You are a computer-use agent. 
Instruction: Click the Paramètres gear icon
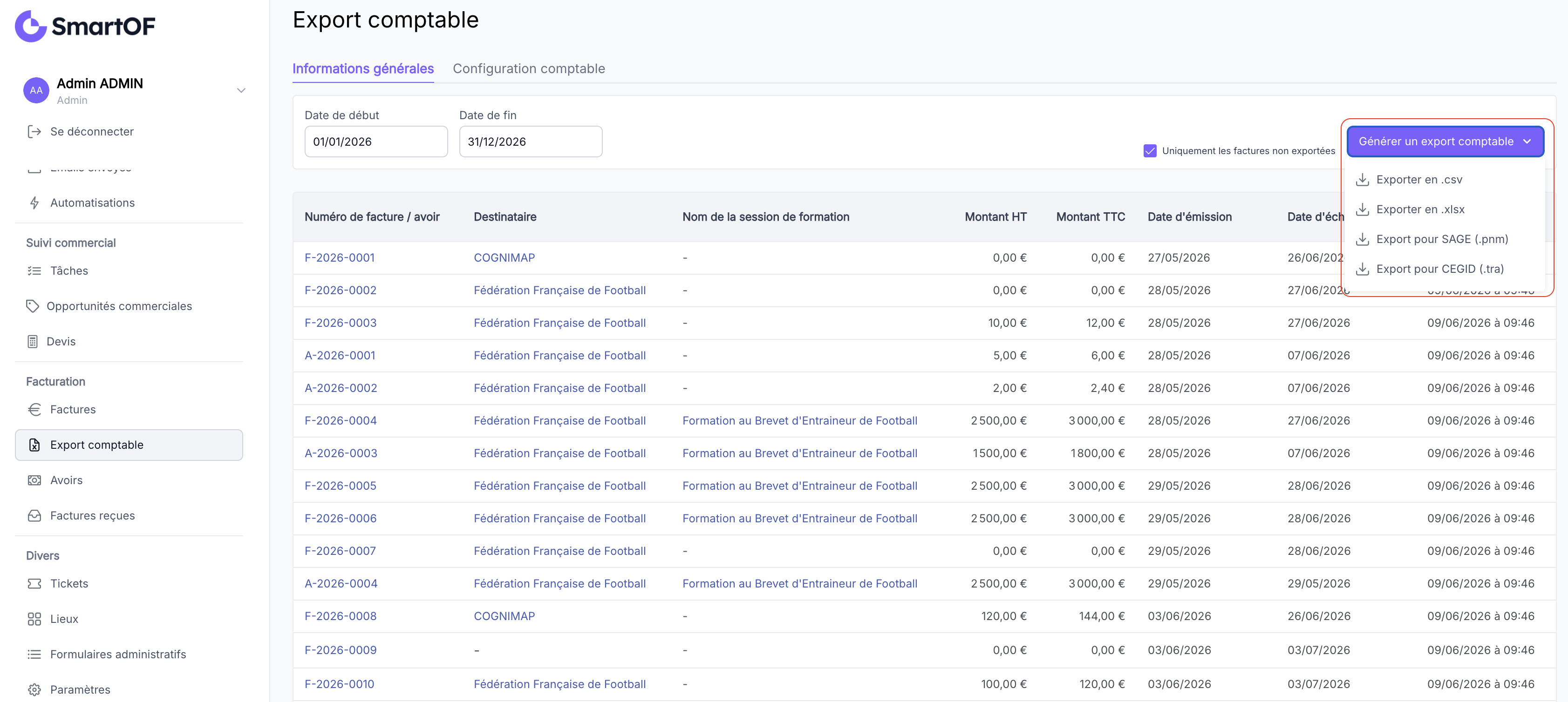(34, 689)
